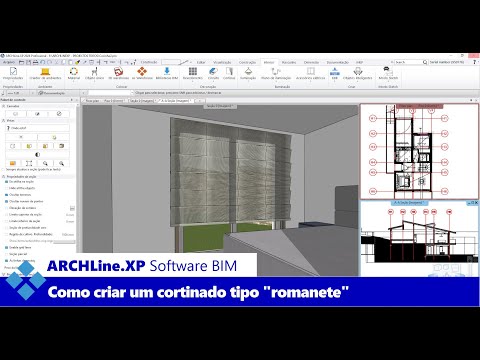Click the black-white contrast view button

[x=37, y=155]
